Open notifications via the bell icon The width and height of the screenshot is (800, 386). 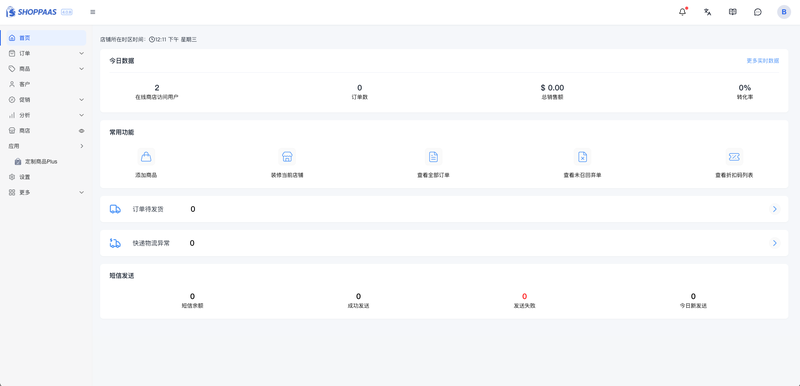click(683, 12)
